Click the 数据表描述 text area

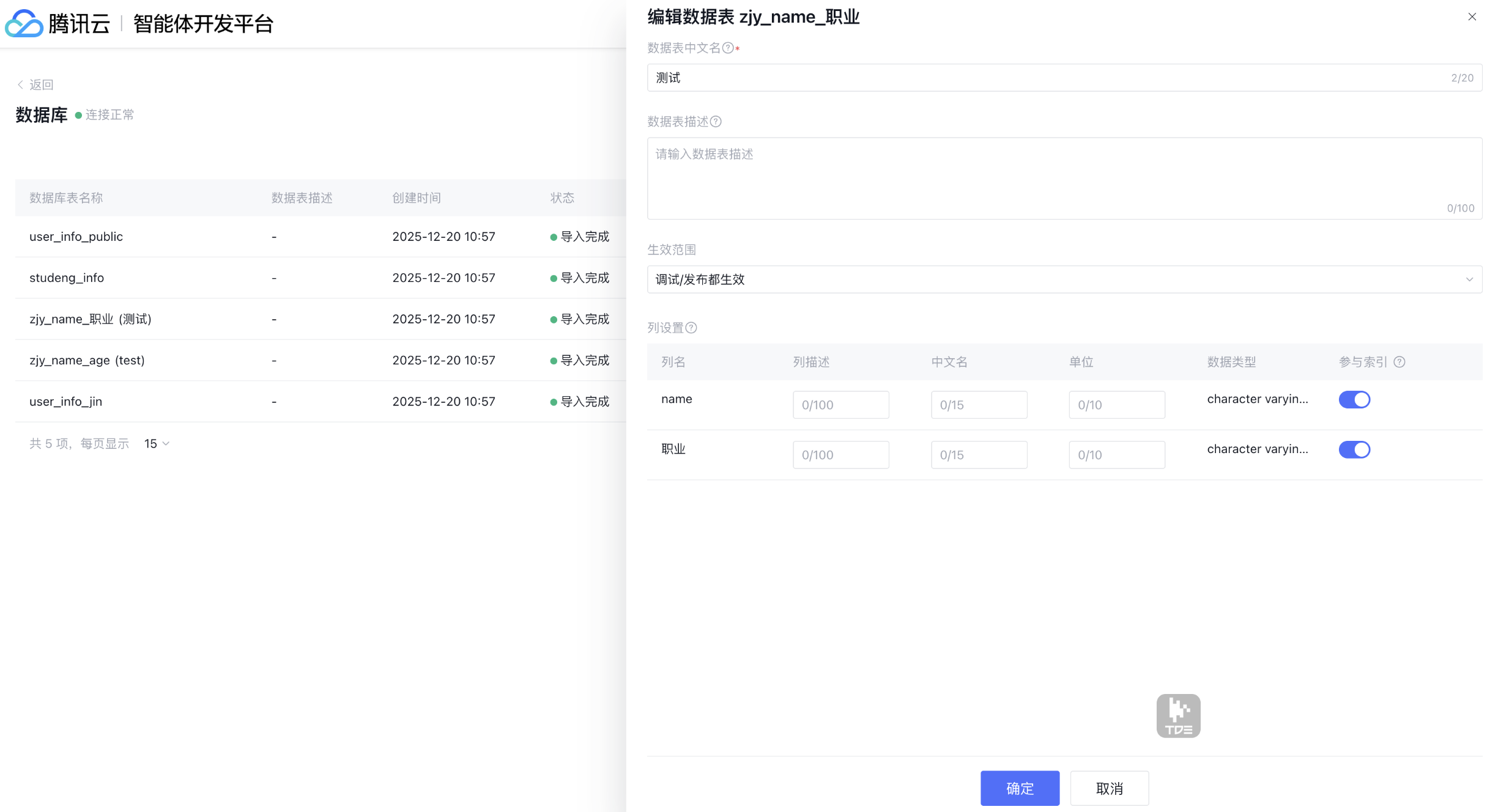pos(1064,178)
